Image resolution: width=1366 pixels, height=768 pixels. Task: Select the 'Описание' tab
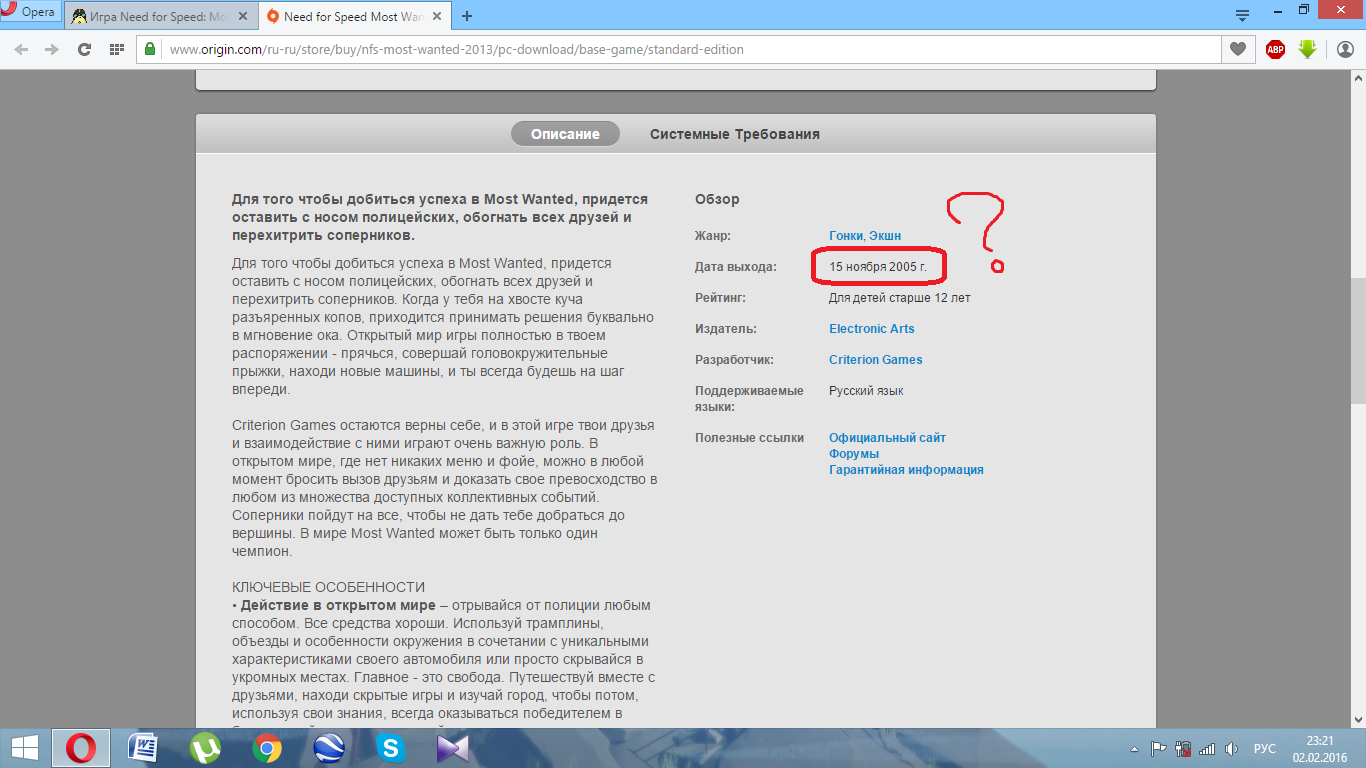point(565,134)
